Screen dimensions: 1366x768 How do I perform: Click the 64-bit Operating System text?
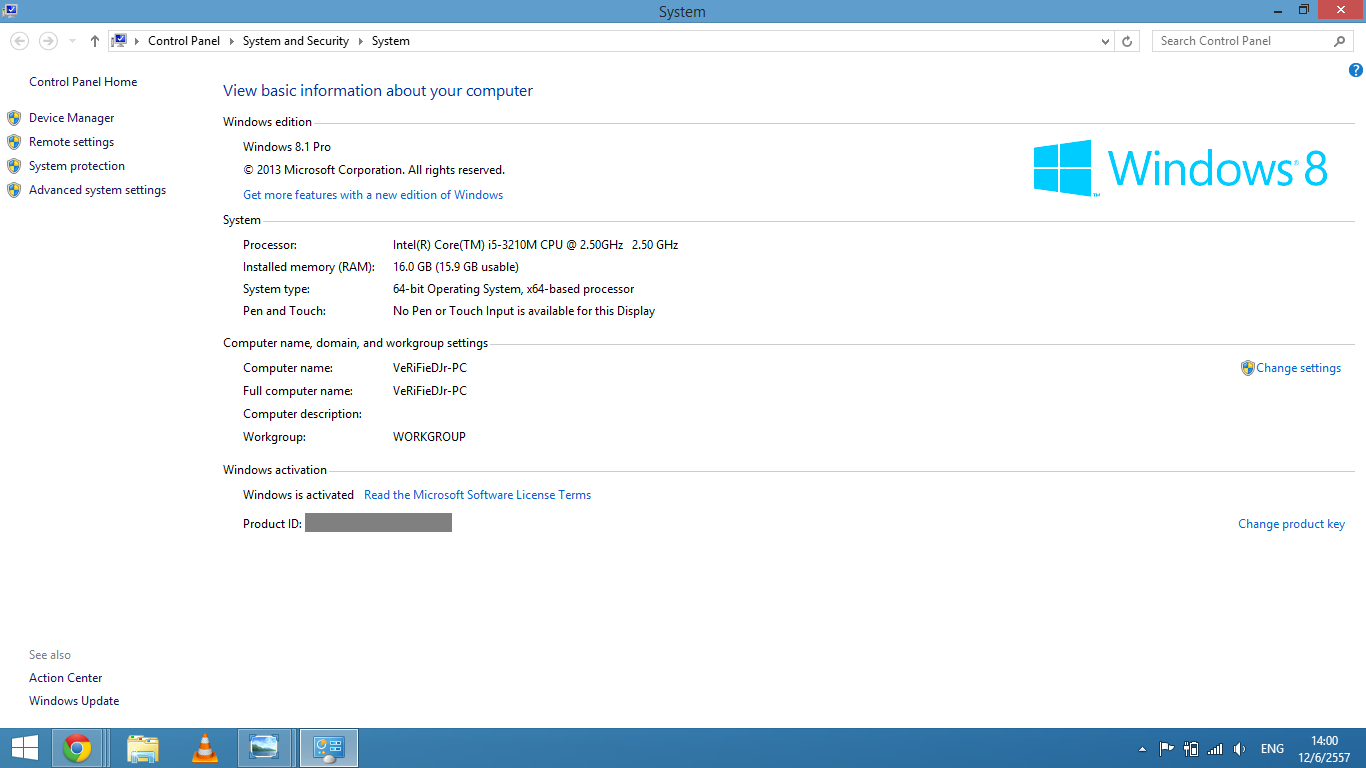(513, 289)
